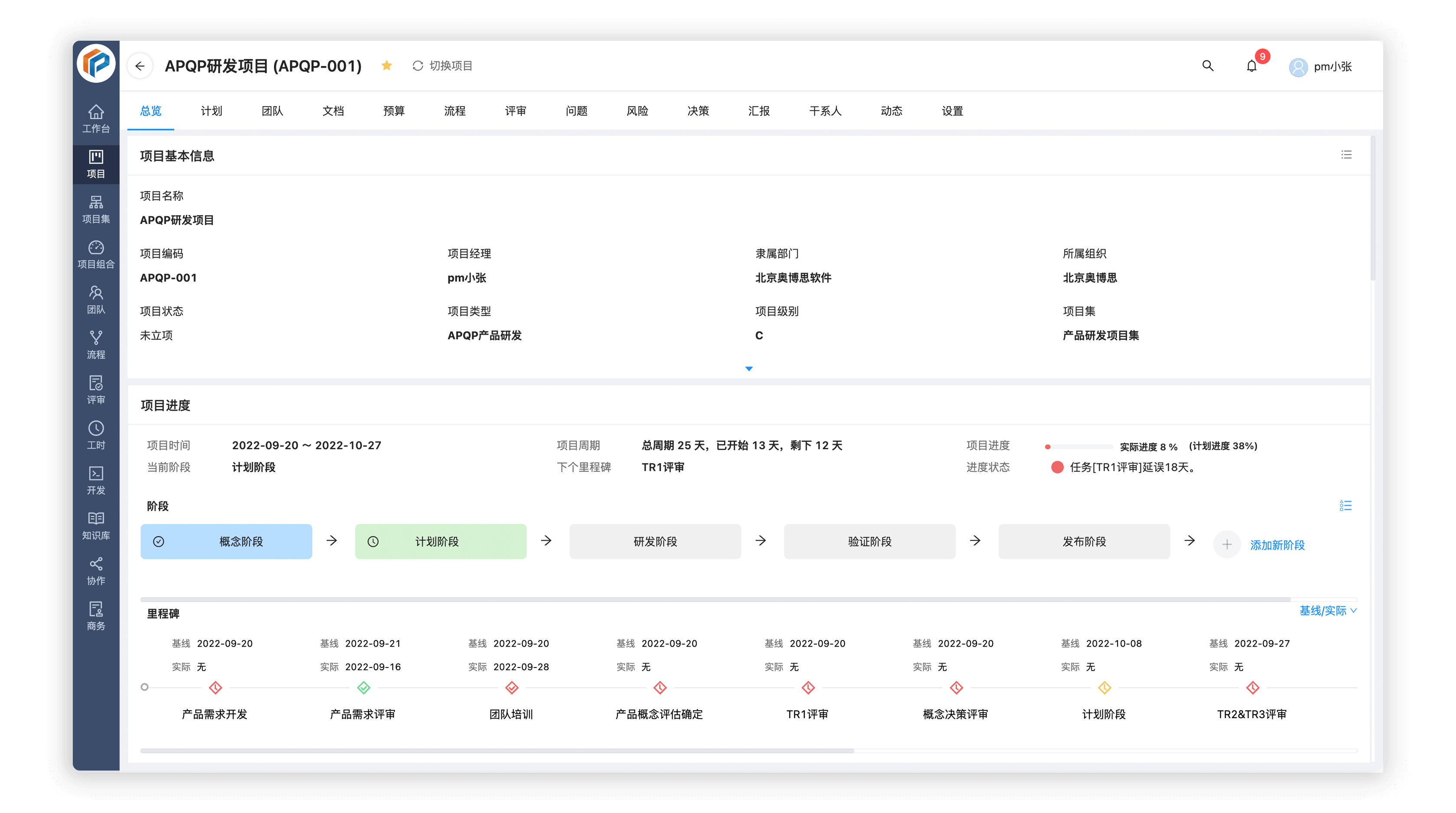Open 项目组合 portfolio in the sidebar
1456x813 pixels.
click(95, 255)
